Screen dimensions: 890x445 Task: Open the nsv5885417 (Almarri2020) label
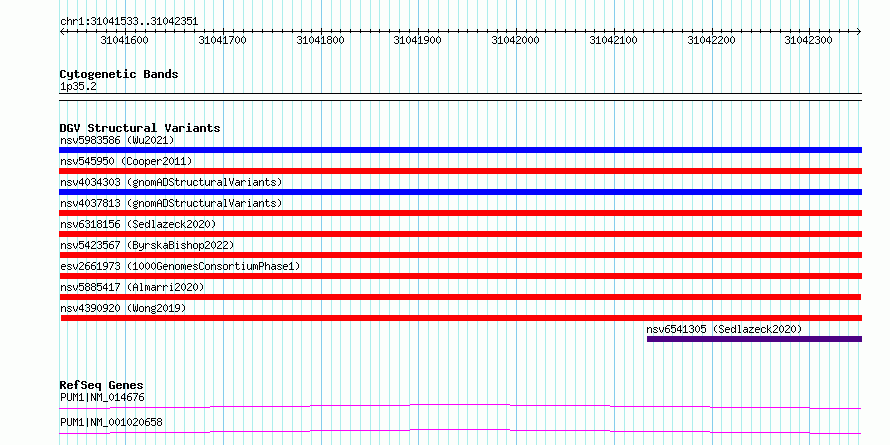132,287
